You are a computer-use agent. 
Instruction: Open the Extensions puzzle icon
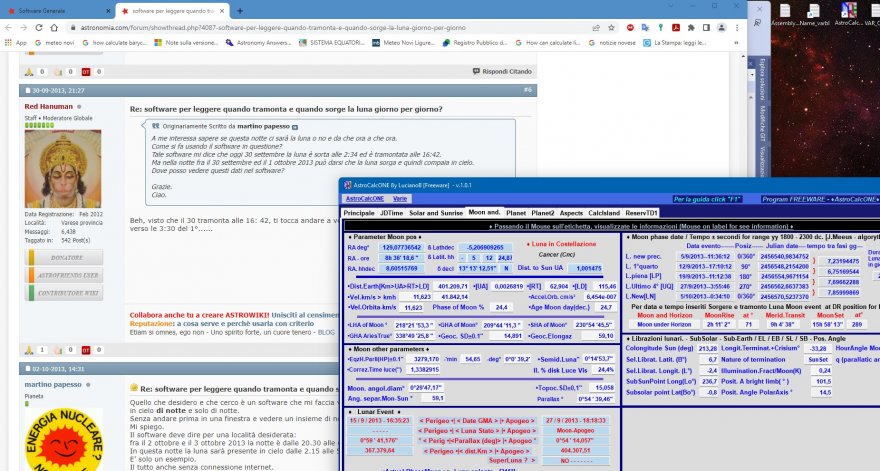click(691, 28)
